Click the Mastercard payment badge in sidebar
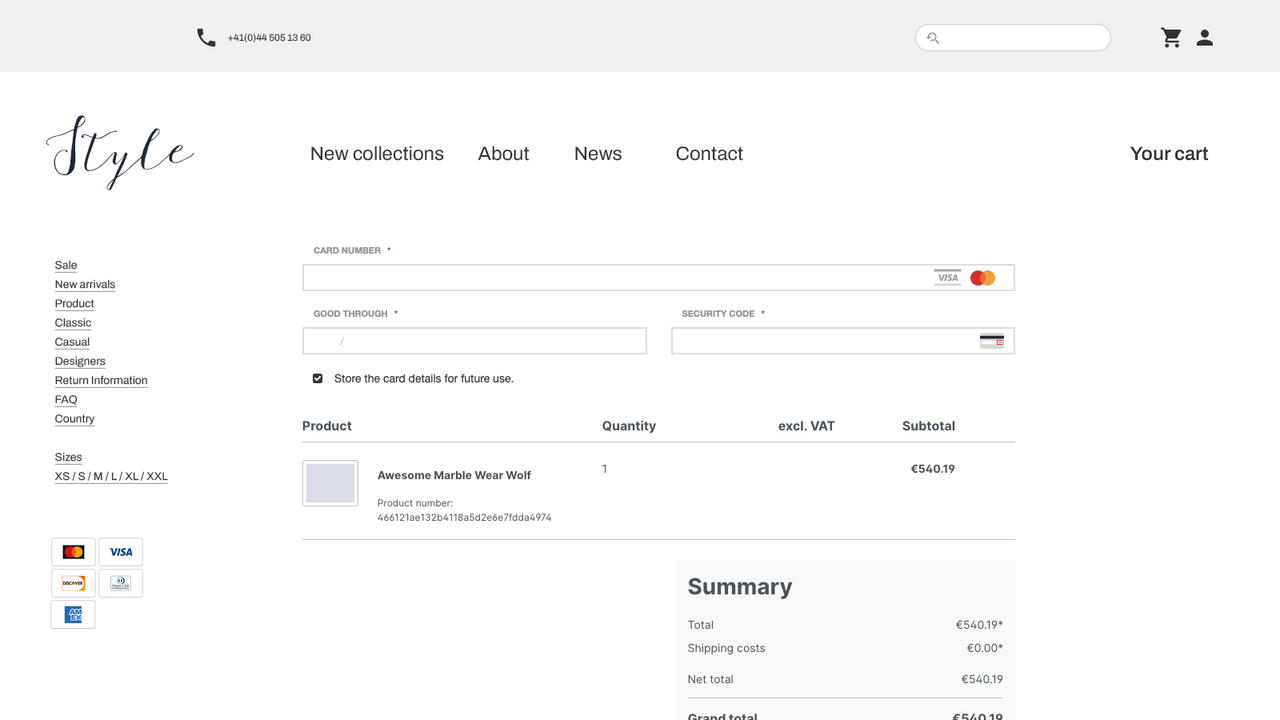The width and height of the screenshot is (1280, 720). click(73, 552)
